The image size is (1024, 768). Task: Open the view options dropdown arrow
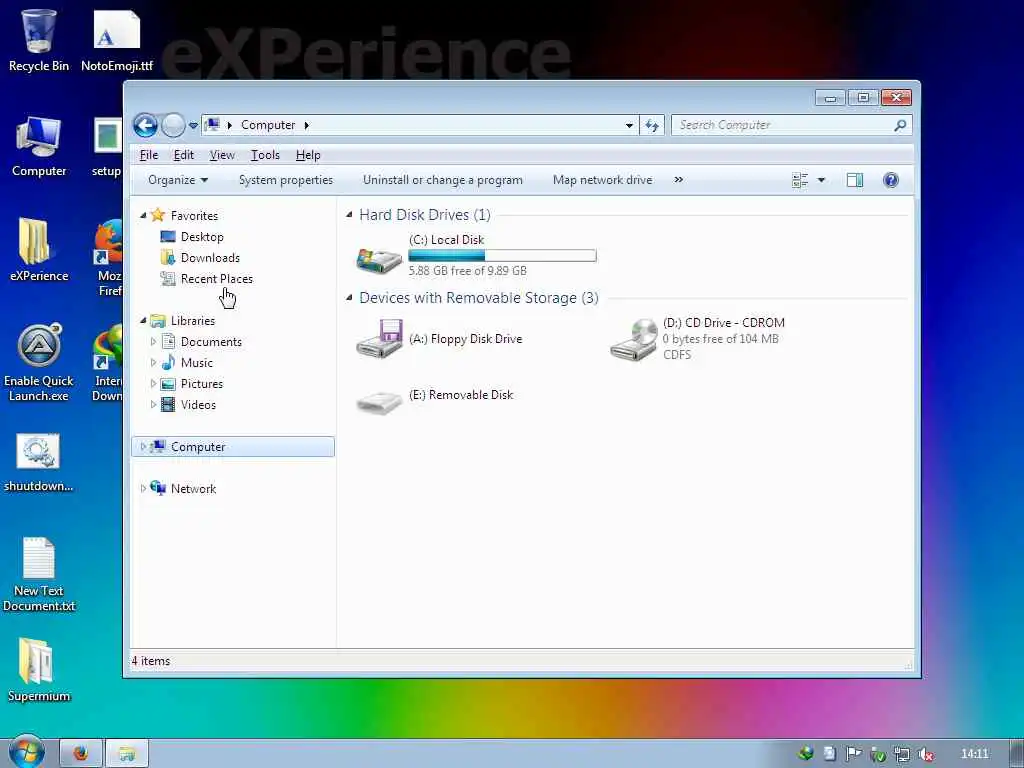pos(822,180)
